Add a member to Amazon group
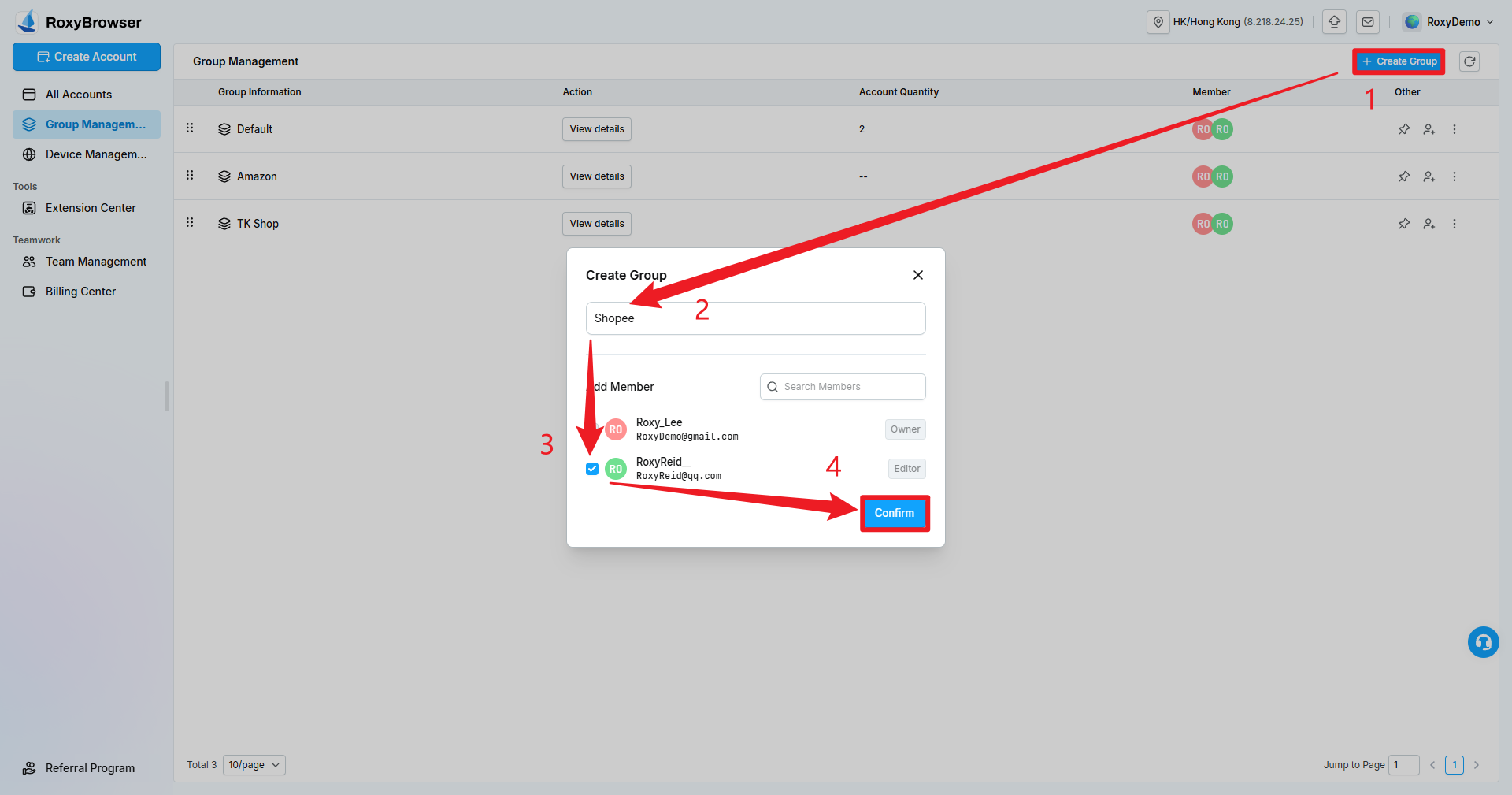The height and width of the screenshot is (795, 1512). [1429, 176]
